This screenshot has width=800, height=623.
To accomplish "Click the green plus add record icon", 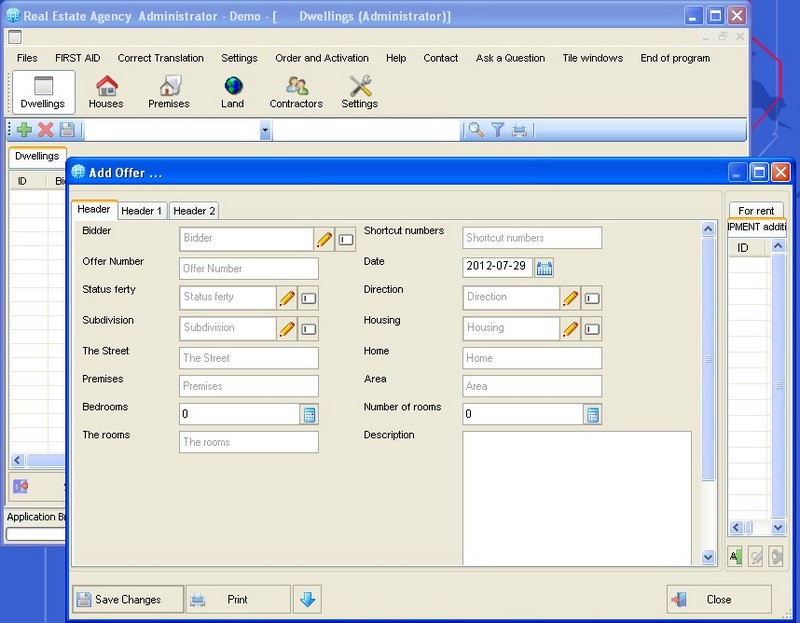I will click(24, 130).
